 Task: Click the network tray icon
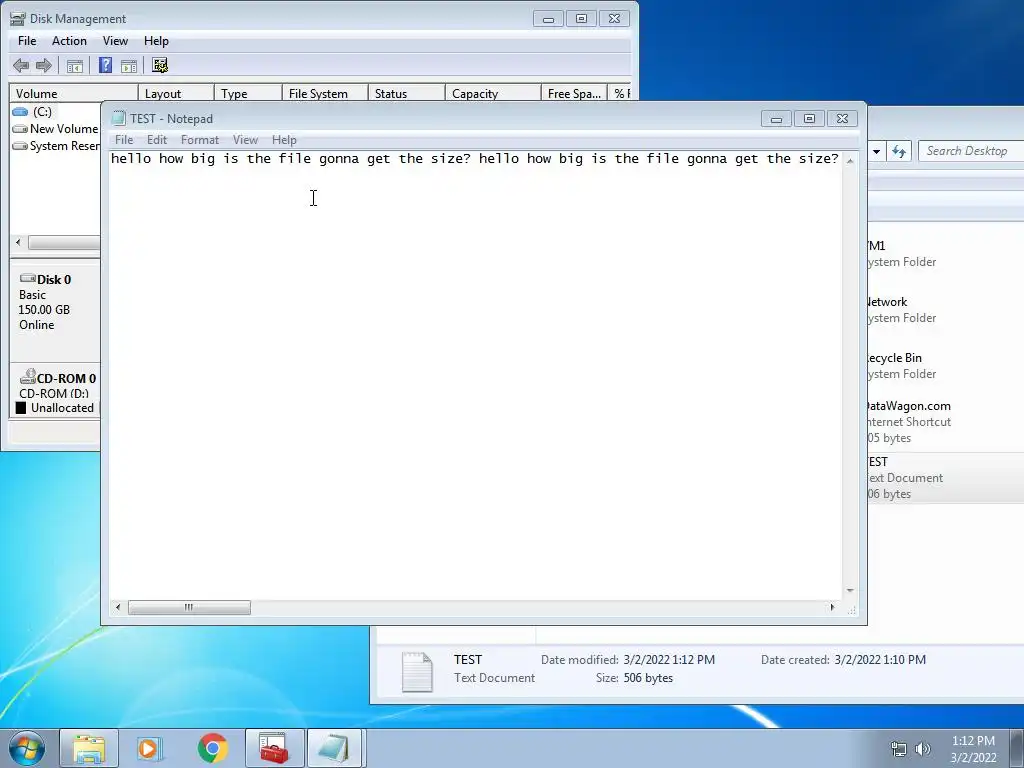click(x=899, y=749)
